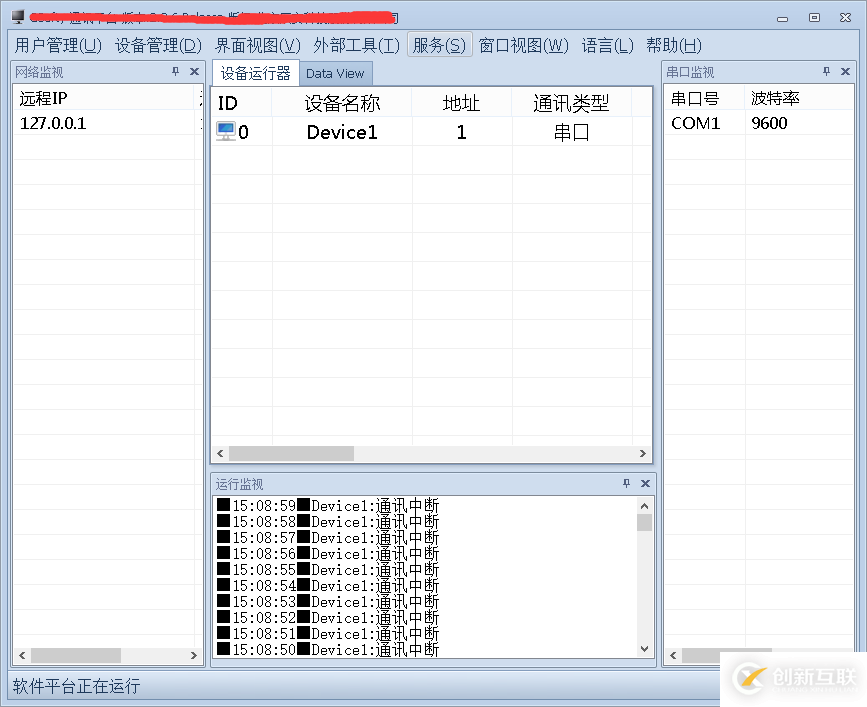Open the 服务(S) menu
The image size is (867, 707).
[x=440, y=45]
